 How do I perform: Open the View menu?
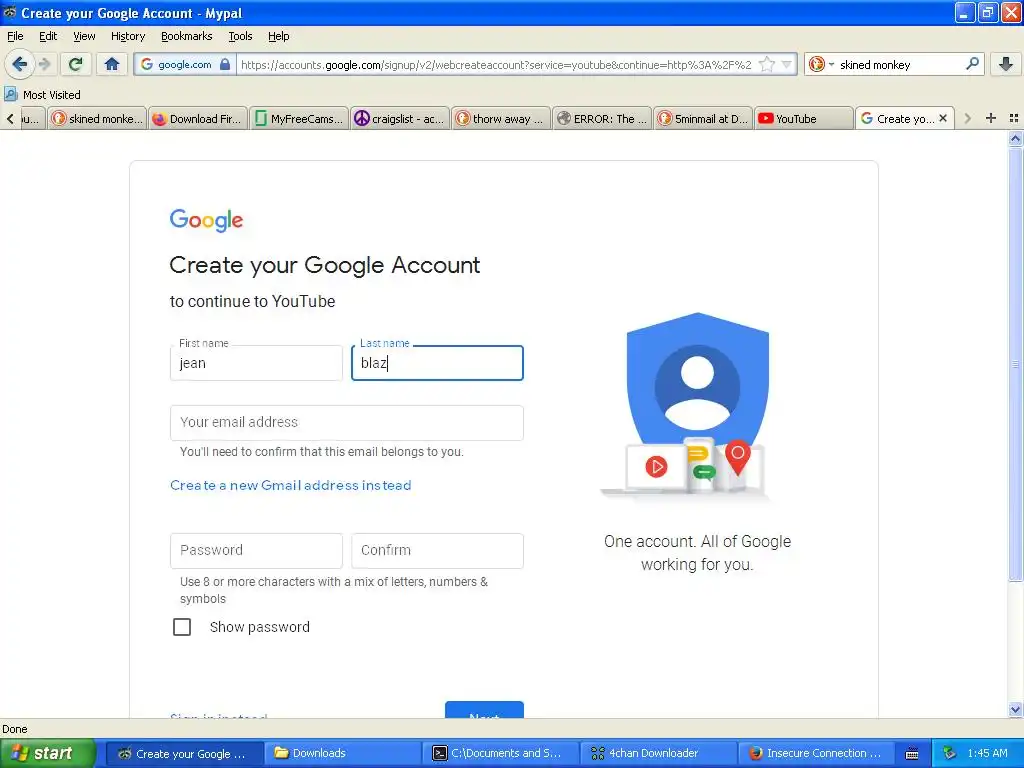84,36
